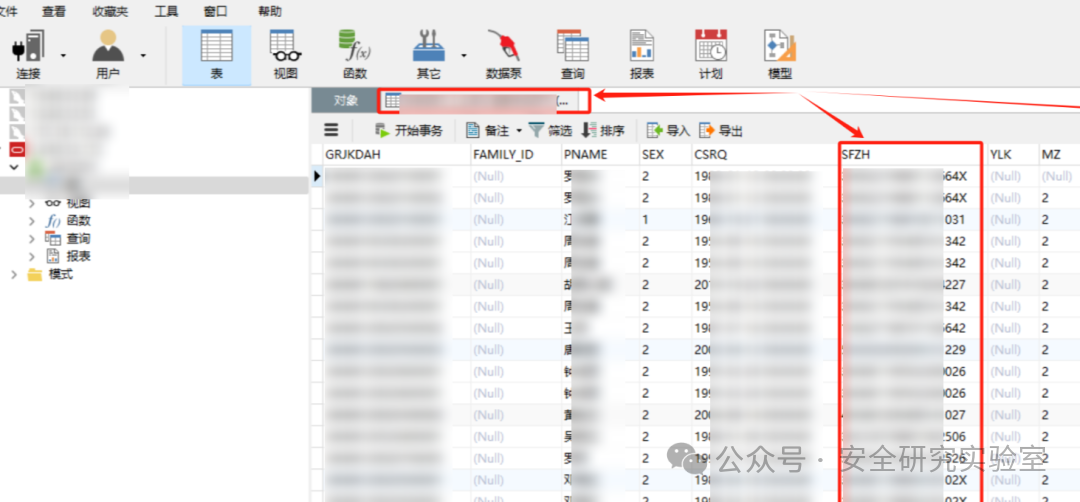Click the 导出 (Export) button
The width and height of the screenshot is (1080, 502).
tap(721, 130)
